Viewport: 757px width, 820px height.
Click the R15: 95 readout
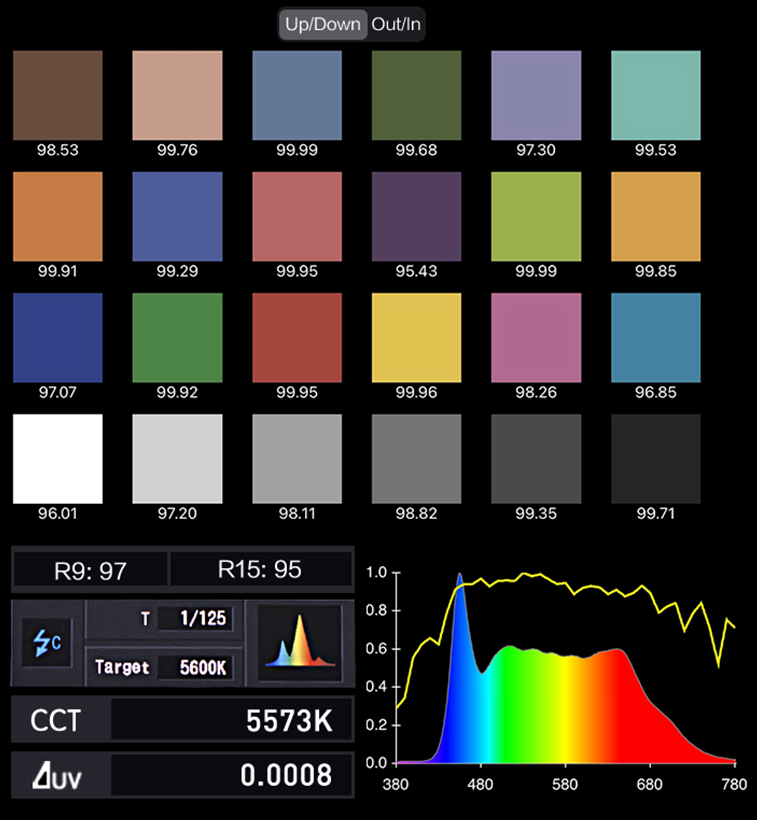[x=260, y=570]
